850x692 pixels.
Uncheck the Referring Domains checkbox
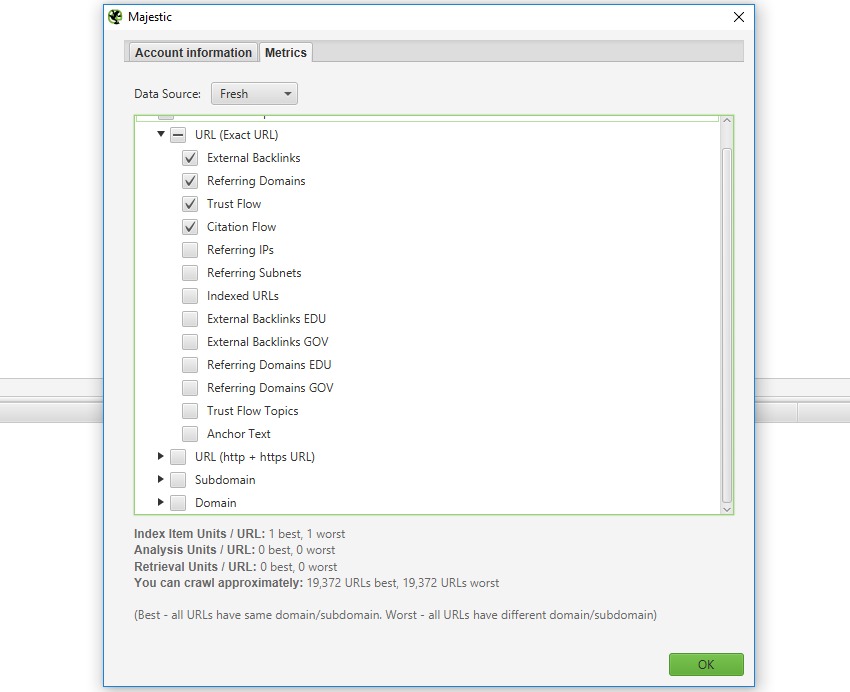point(190,181)
